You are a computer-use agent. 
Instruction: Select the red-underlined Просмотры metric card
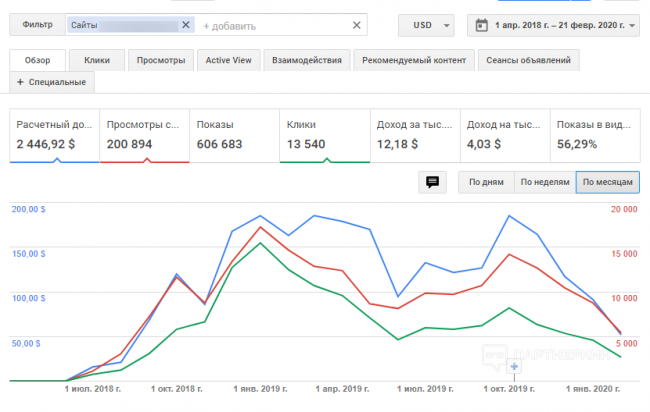point(142,135)
